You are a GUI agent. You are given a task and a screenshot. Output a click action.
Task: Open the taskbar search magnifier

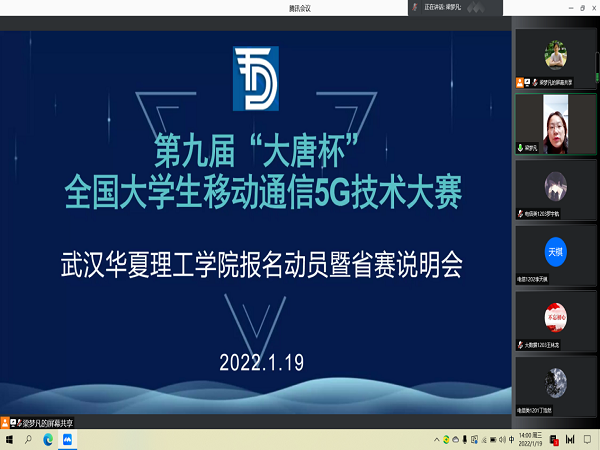(x=28, y=439)
